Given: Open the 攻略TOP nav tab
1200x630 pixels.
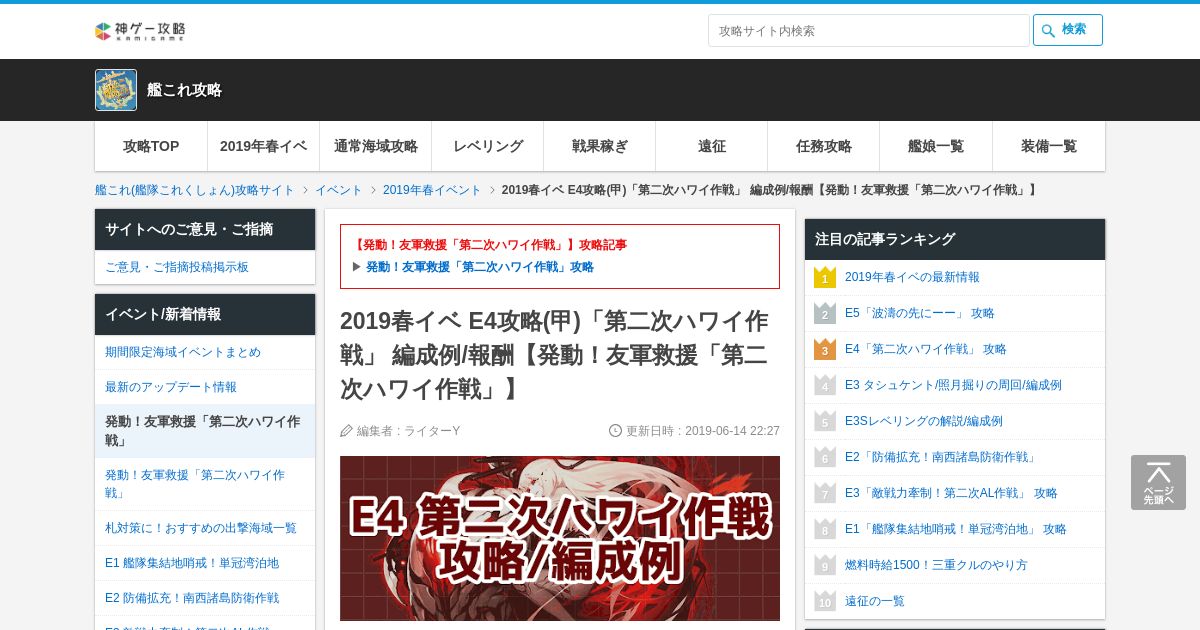Looking at the screenshot, I should pos(151,146).
